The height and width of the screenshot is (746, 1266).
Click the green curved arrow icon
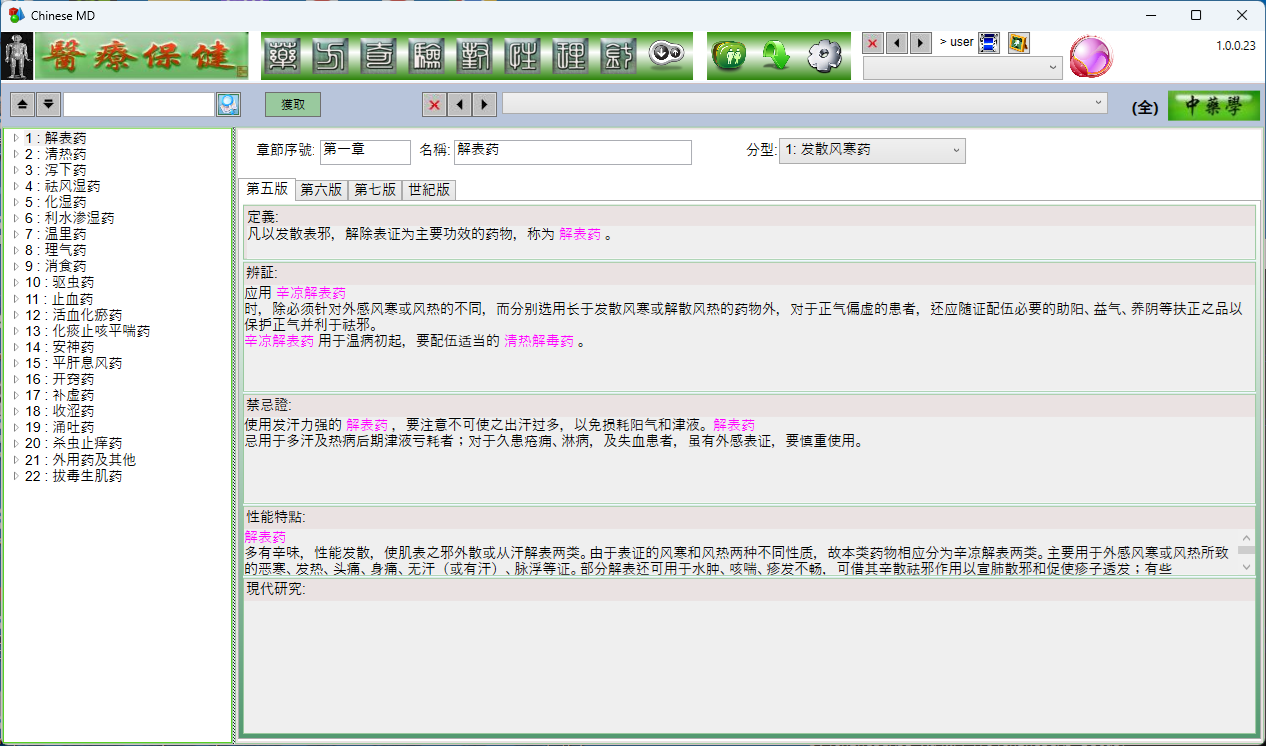coord(778,56)
